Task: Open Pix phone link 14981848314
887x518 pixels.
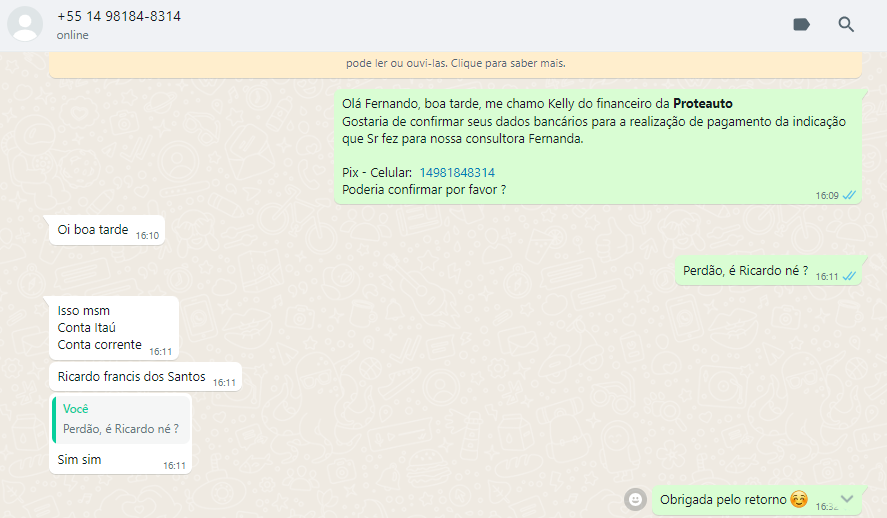Action: coord(457,173)
